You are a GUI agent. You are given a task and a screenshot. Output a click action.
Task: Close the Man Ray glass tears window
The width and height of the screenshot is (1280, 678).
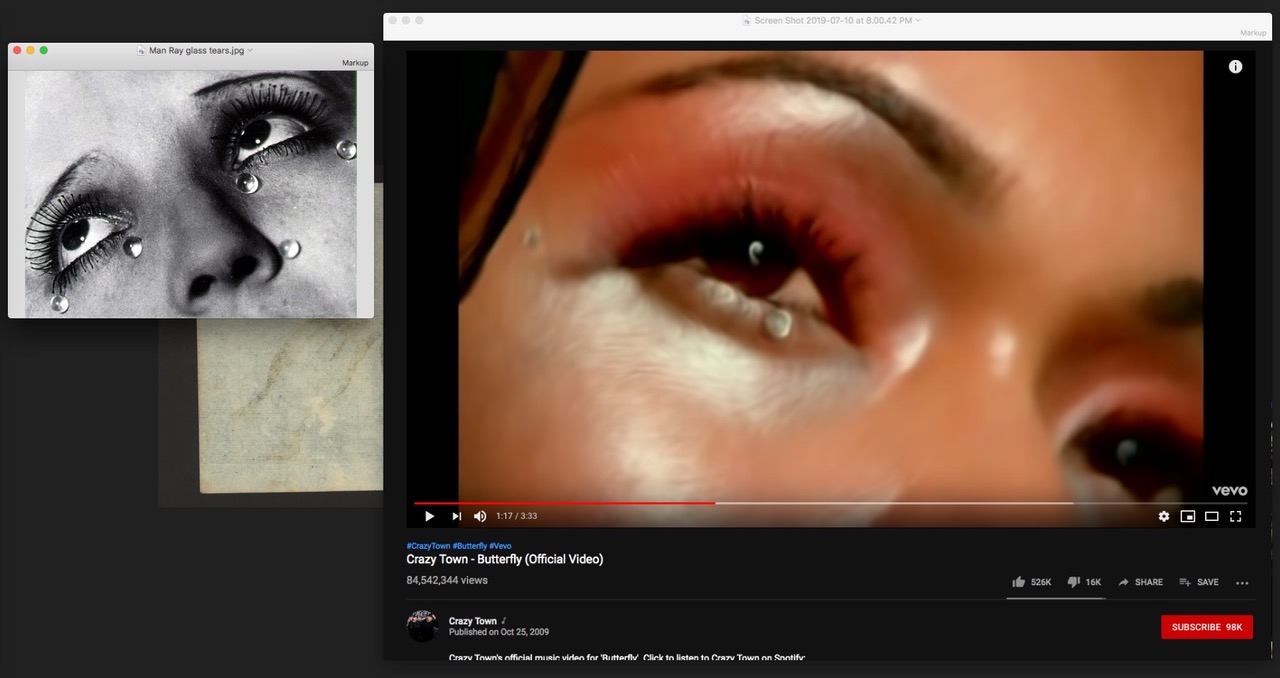(17, 50)
